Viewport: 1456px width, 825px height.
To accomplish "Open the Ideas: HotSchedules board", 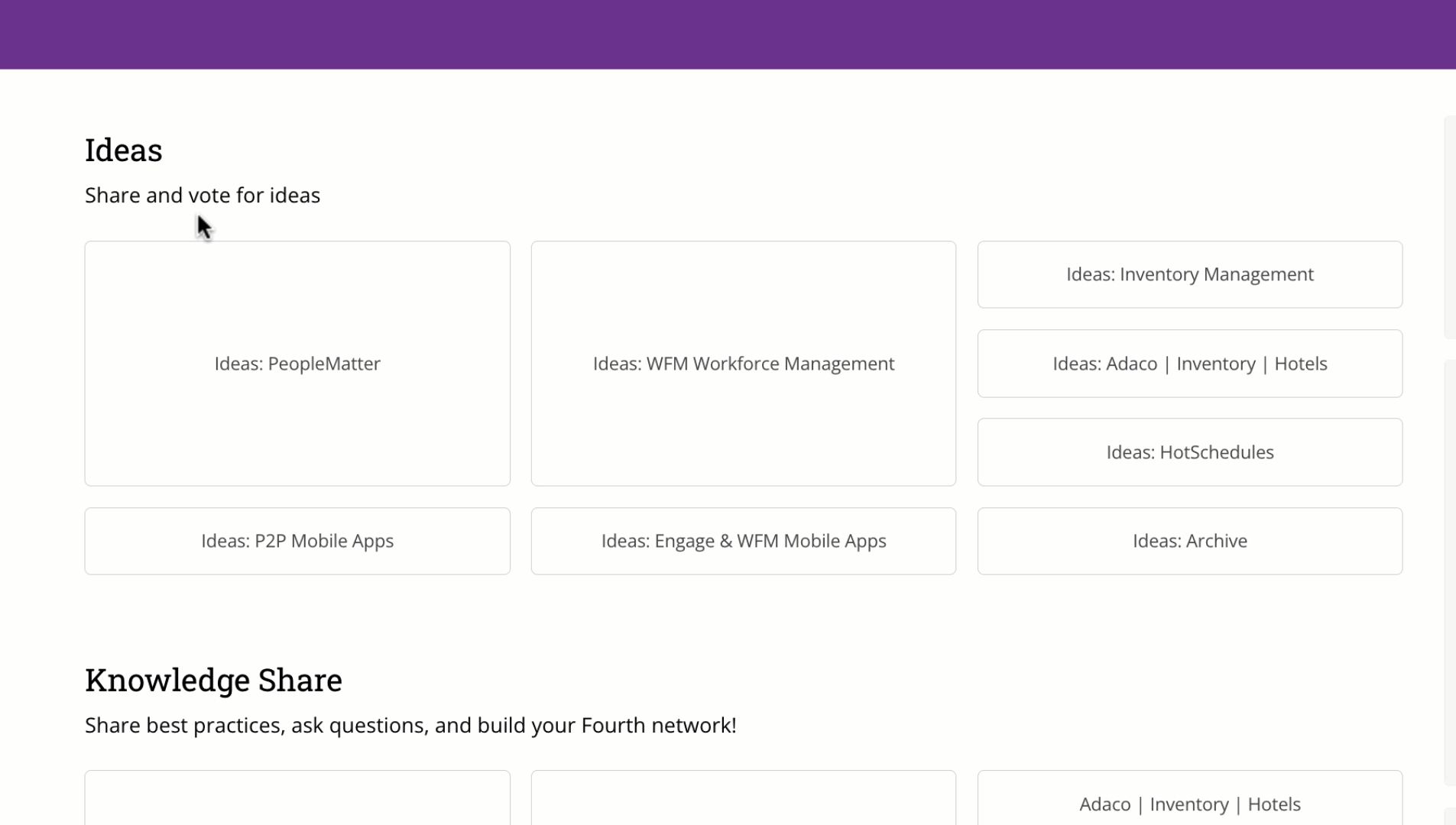I will click(x=1189, y=452).
